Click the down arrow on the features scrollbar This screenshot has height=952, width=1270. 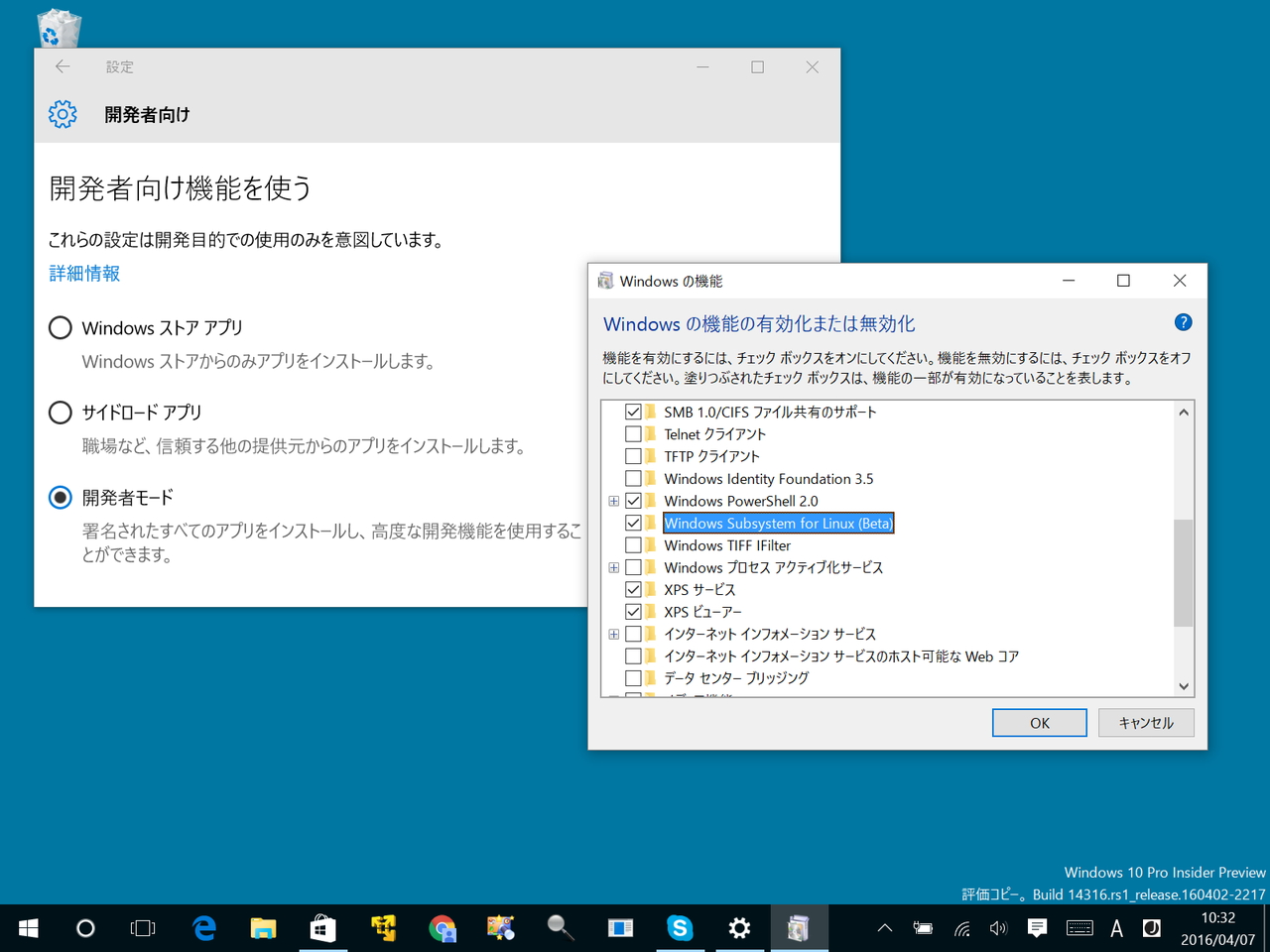click(x=1183, y=685)
